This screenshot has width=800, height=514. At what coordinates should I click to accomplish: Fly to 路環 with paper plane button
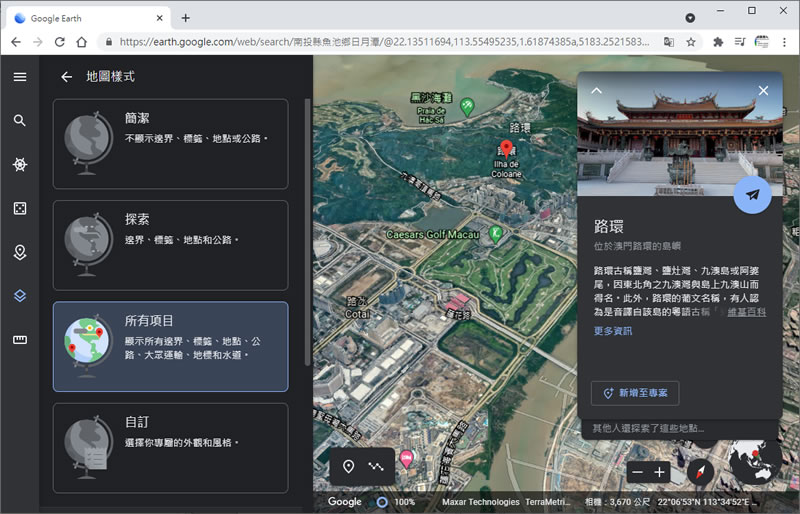753,194
